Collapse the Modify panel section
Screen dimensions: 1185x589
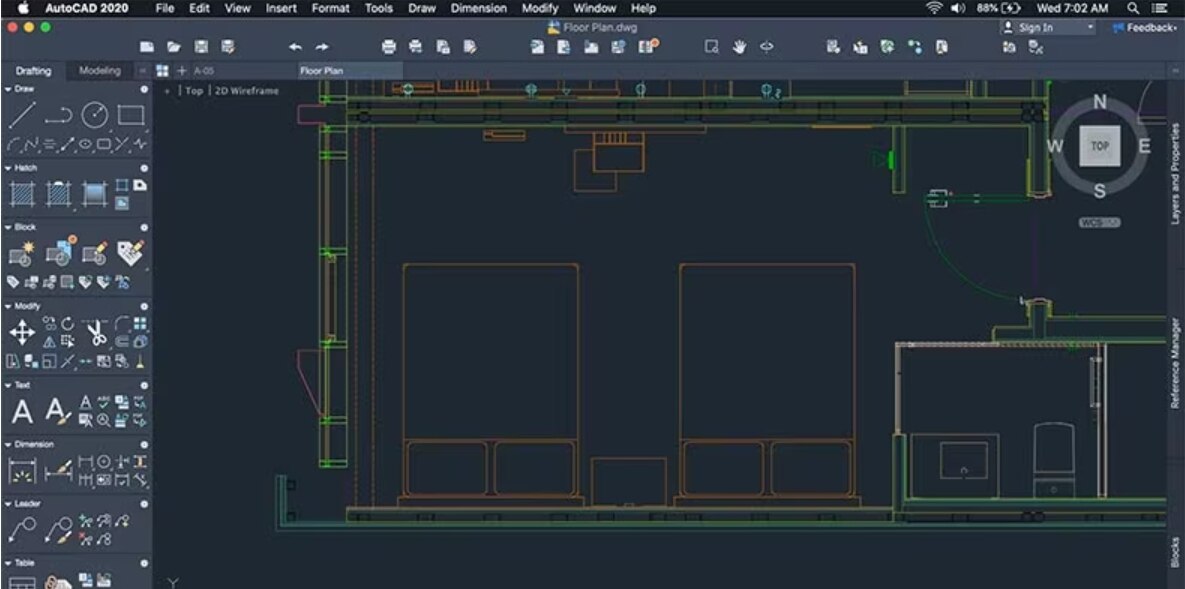[x=7, y=305]
